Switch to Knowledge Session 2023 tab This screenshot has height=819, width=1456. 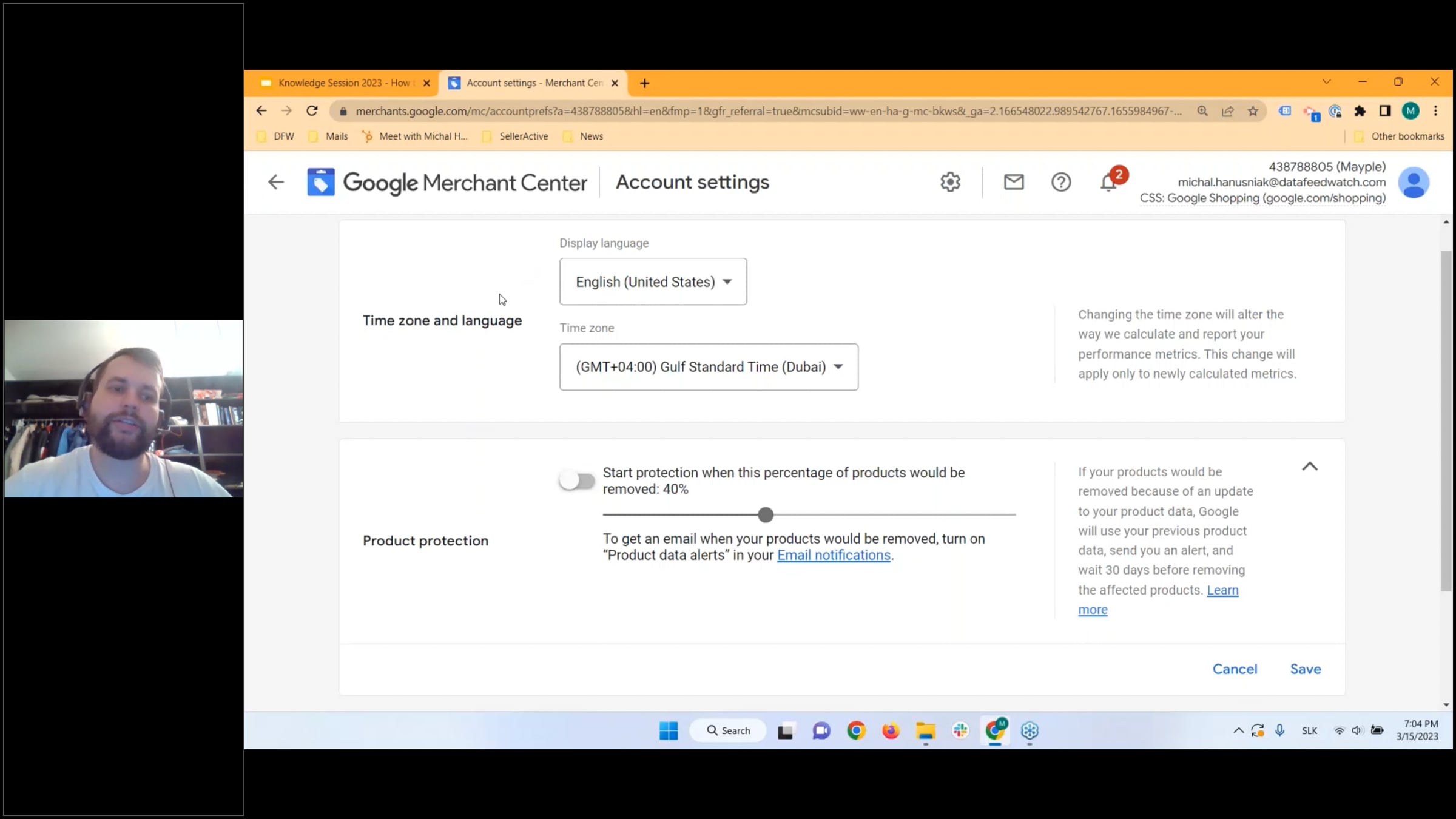(x=346, y=83)
